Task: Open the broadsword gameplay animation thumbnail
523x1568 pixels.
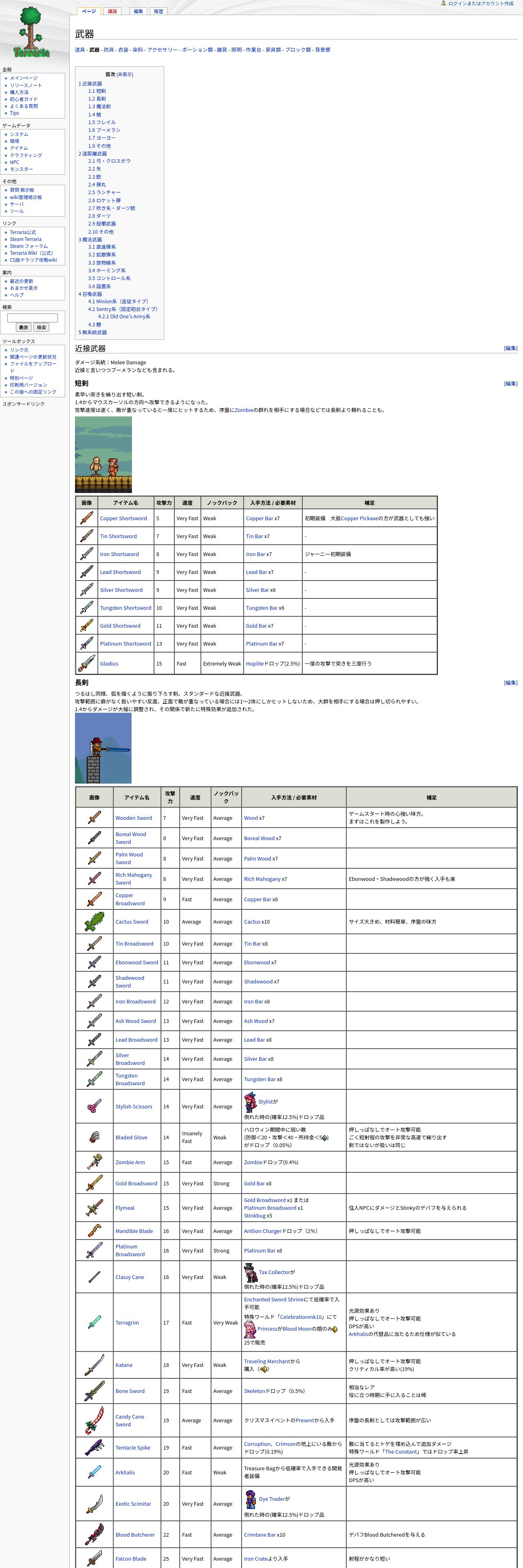Action: 103,748
